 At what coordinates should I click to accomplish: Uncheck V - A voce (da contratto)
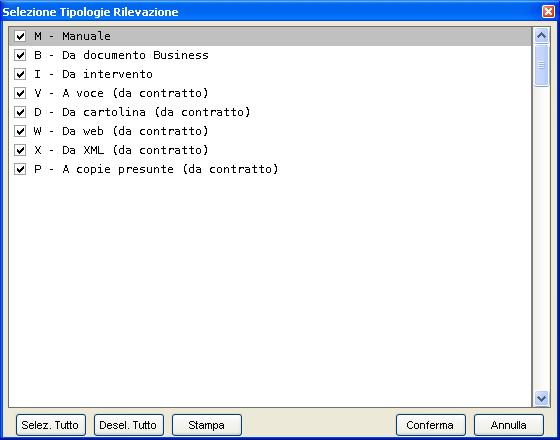point(20,93)
